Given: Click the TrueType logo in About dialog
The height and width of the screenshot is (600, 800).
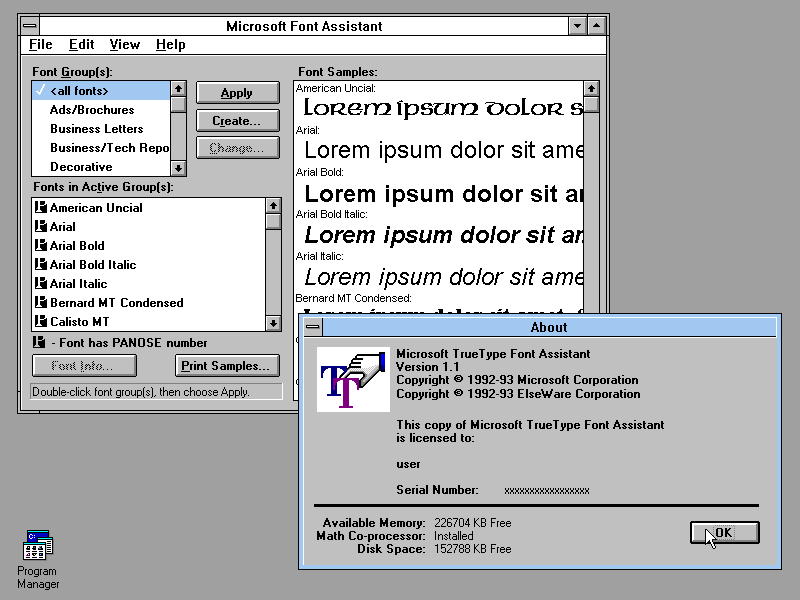Looking at the screenshot, I should pos(353,380).
